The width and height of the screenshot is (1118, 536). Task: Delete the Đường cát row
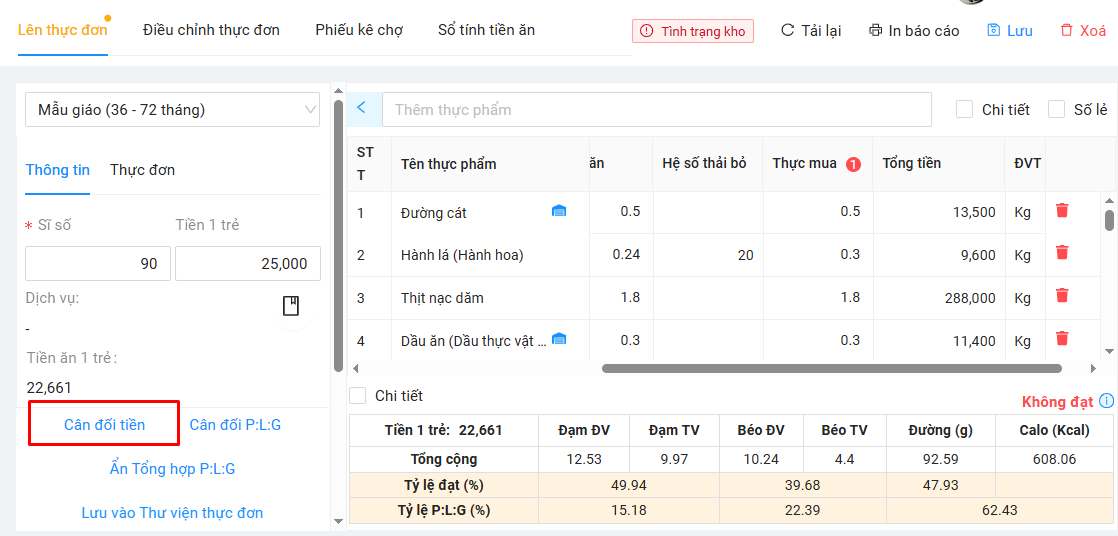tap(1062, 211)
